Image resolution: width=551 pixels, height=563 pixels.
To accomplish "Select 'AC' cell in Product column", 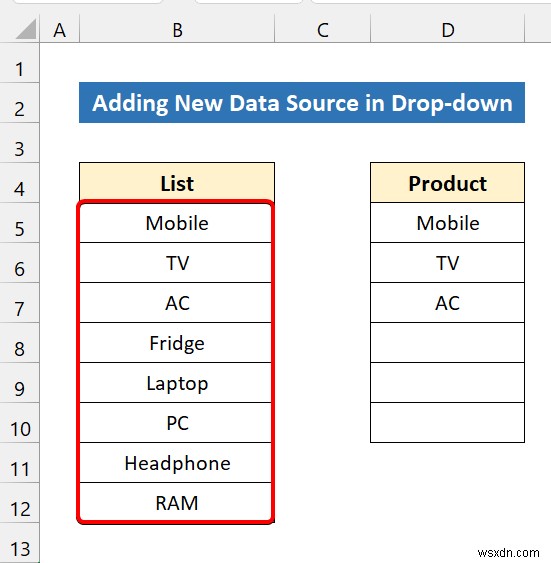I will pos(448,303).
